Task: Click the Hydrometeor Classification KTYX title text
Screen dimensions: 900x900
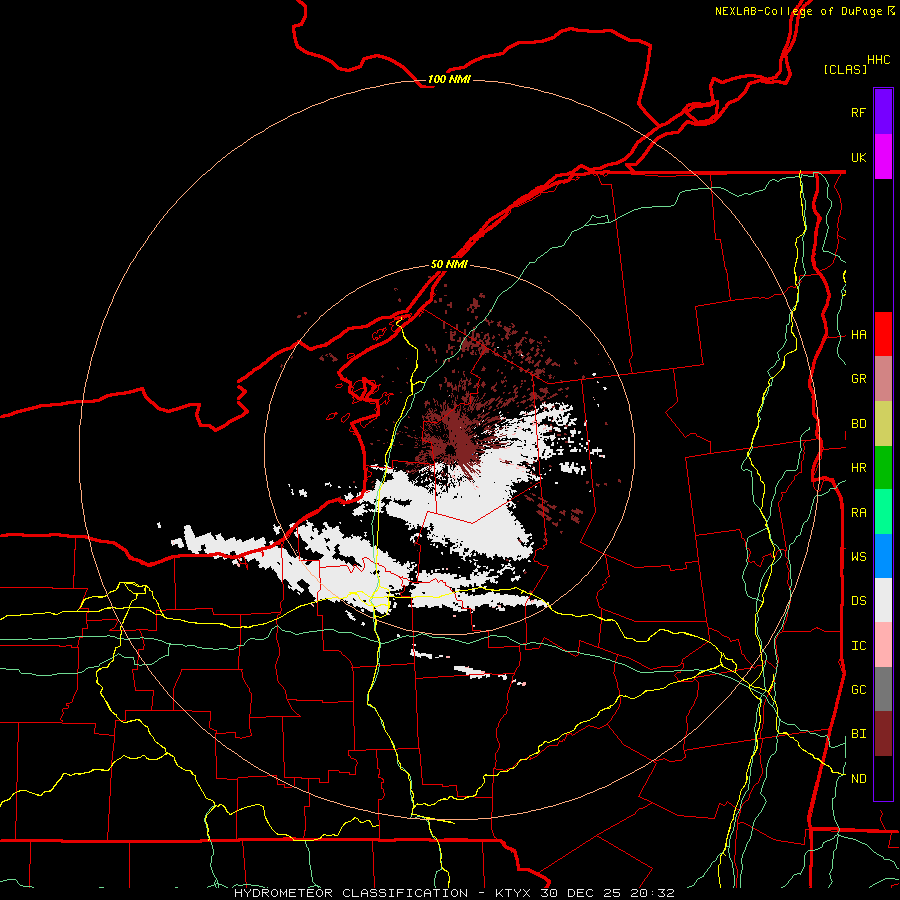Action: pos(454,893)
